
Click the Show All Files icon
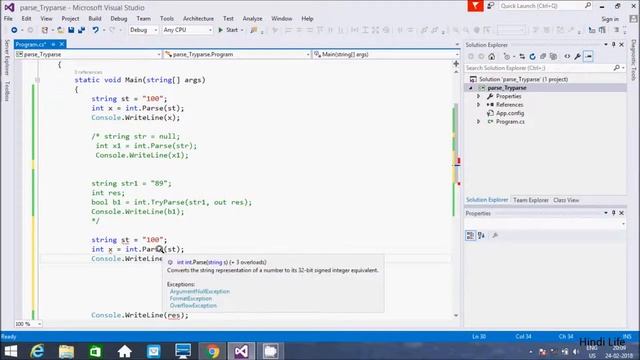[553, 56]
